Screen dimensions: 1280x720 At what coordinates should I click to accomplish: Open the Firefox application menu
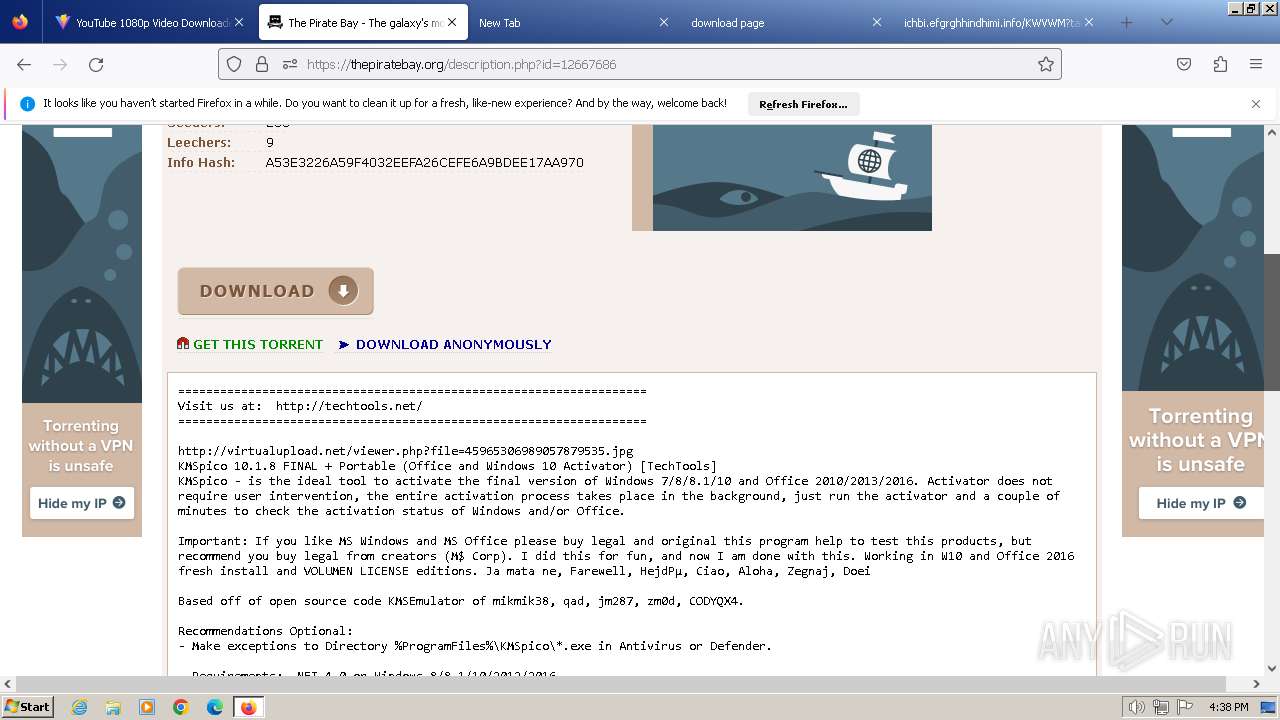point(1256,64)
